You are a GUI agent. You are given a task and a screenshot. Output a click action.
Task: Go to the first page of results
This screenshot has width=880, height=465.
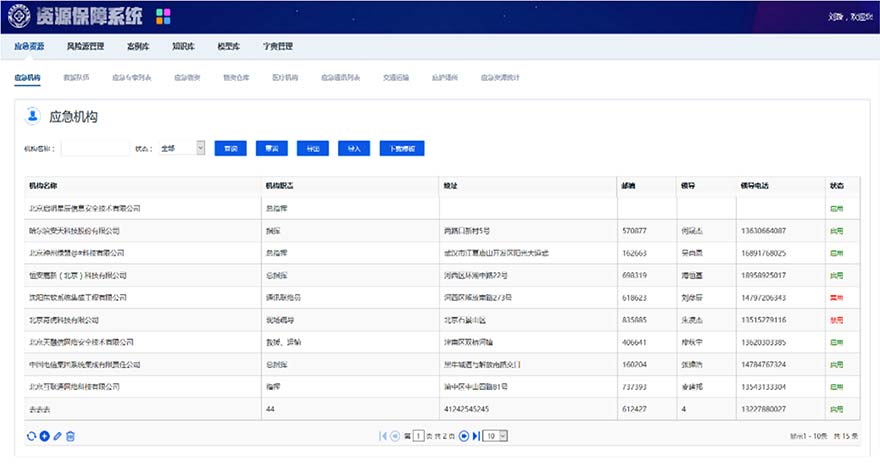(383, 436)
